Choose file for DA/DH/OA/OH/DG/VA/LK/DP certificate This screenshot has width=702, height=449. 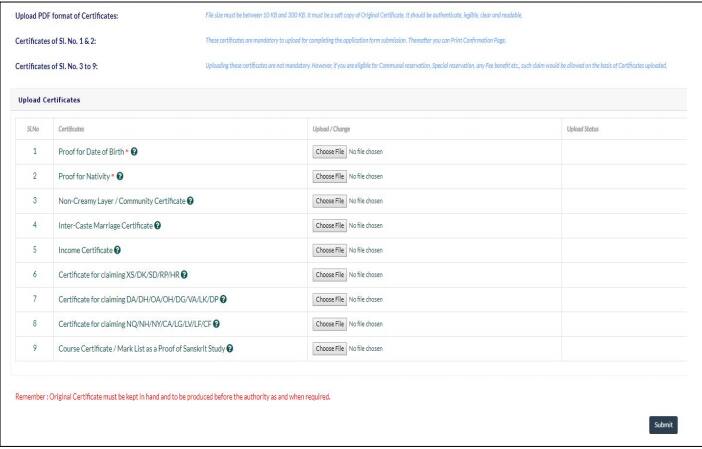pyautogui.click(x=329, y=299)
